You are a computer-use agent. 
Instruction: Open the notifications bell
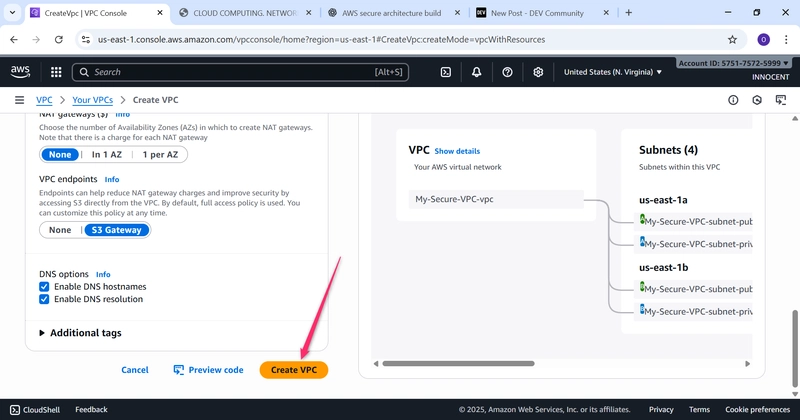476,72
